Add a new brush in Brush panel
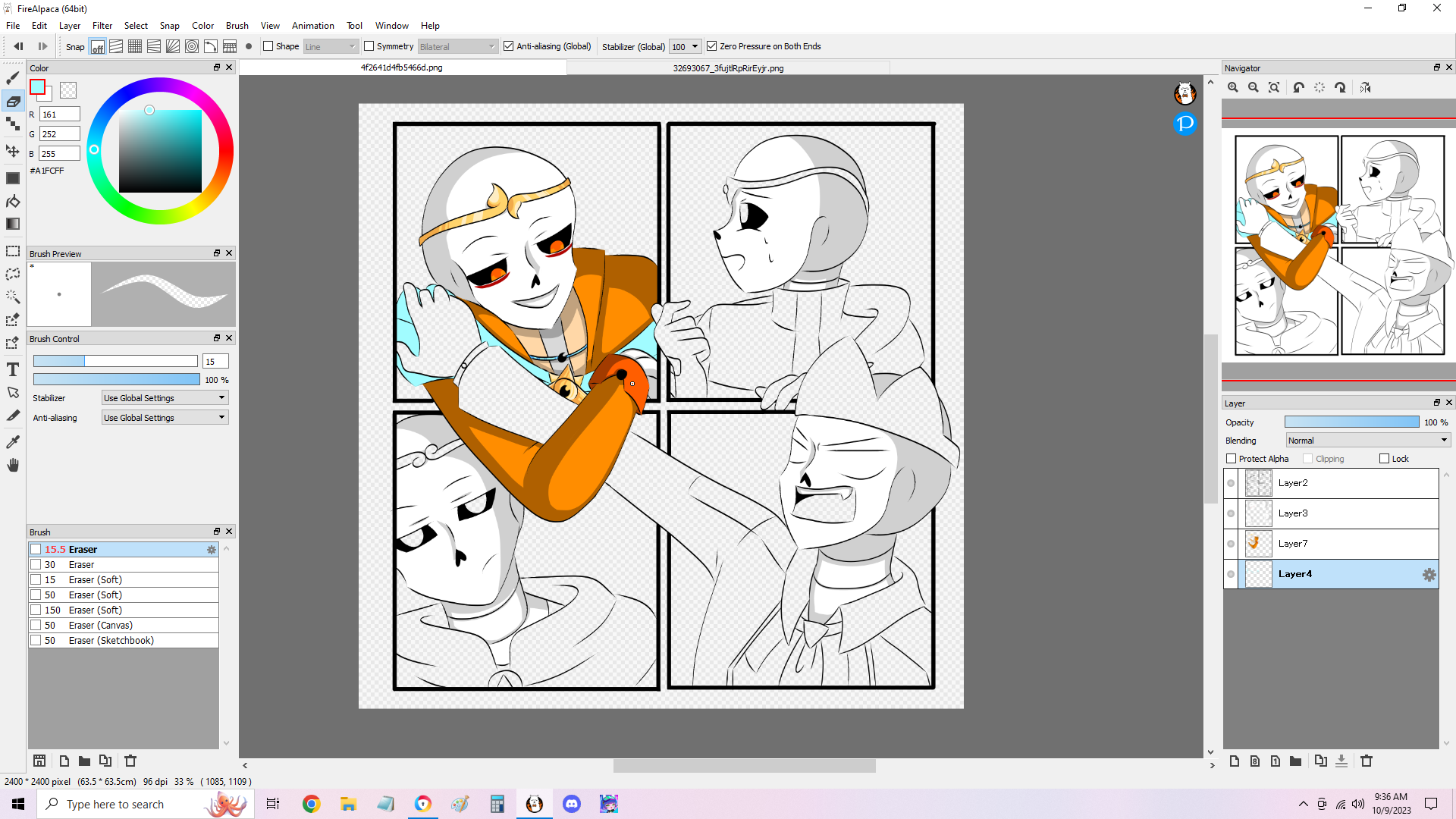 coord(64,761)
